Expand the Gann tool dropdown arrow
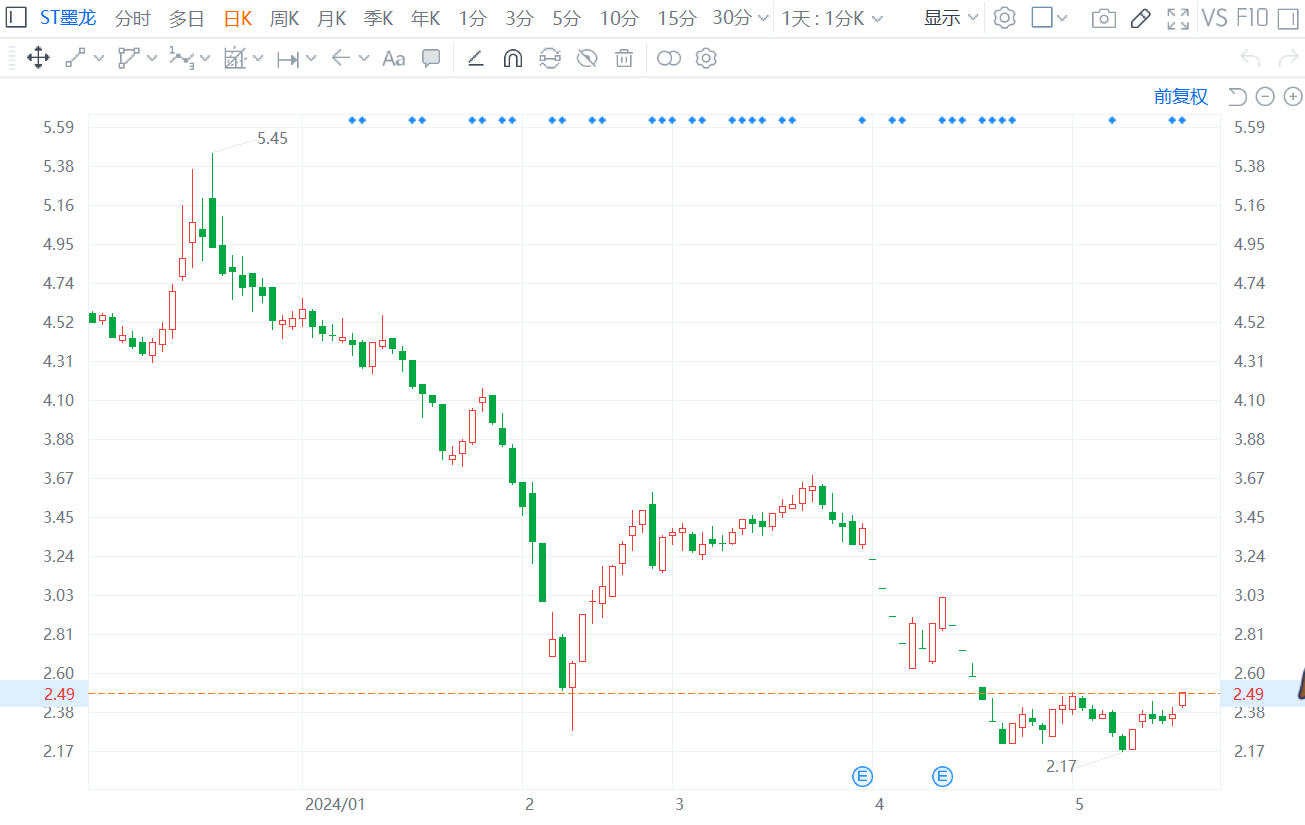 pyautogui.click(x=258, y=59)
